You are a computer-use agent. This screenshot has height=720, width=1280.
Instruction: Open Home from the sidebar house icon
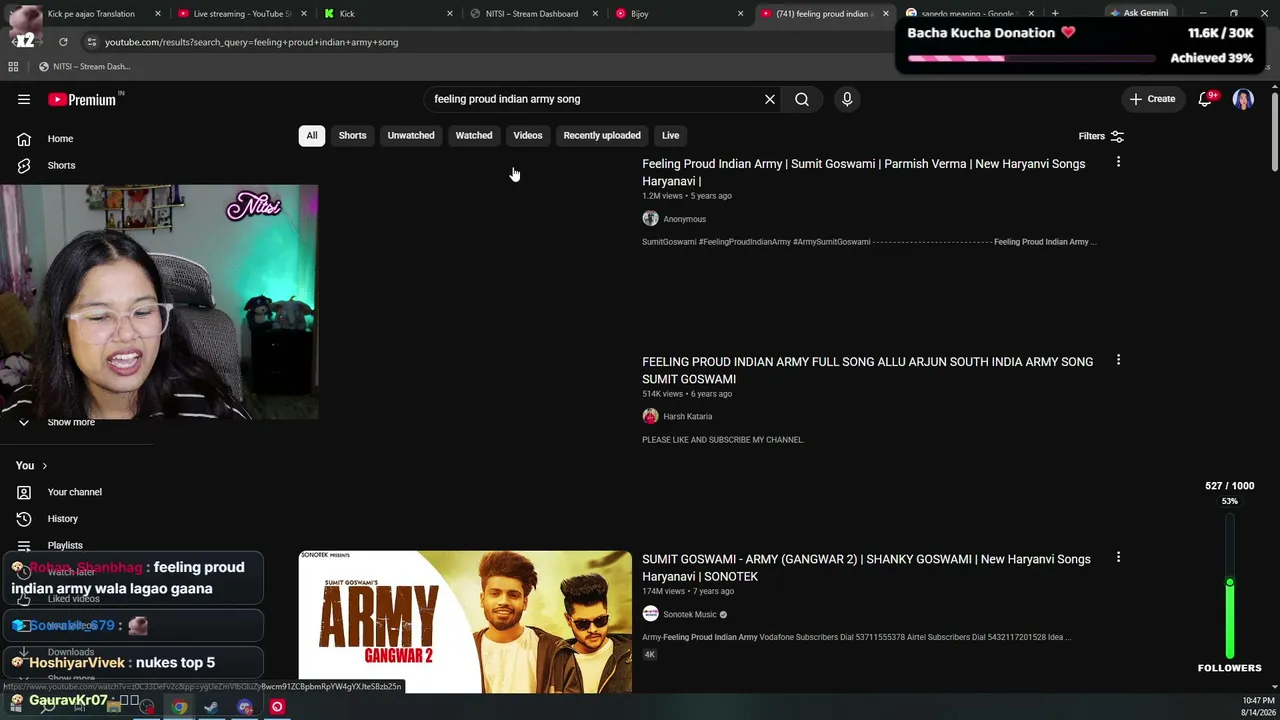point(24,139)
